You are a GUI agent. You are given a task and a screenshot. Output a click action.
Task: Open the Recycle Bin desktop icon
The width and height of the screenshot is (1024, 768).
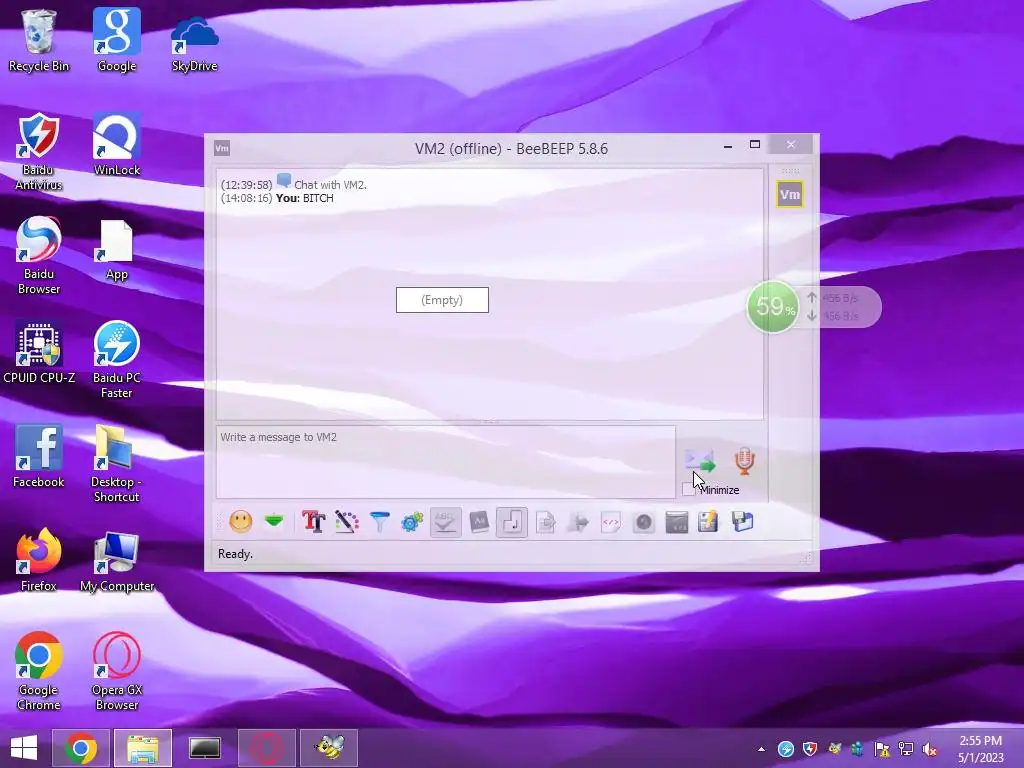pyautogui.click(x=39, y=40)
